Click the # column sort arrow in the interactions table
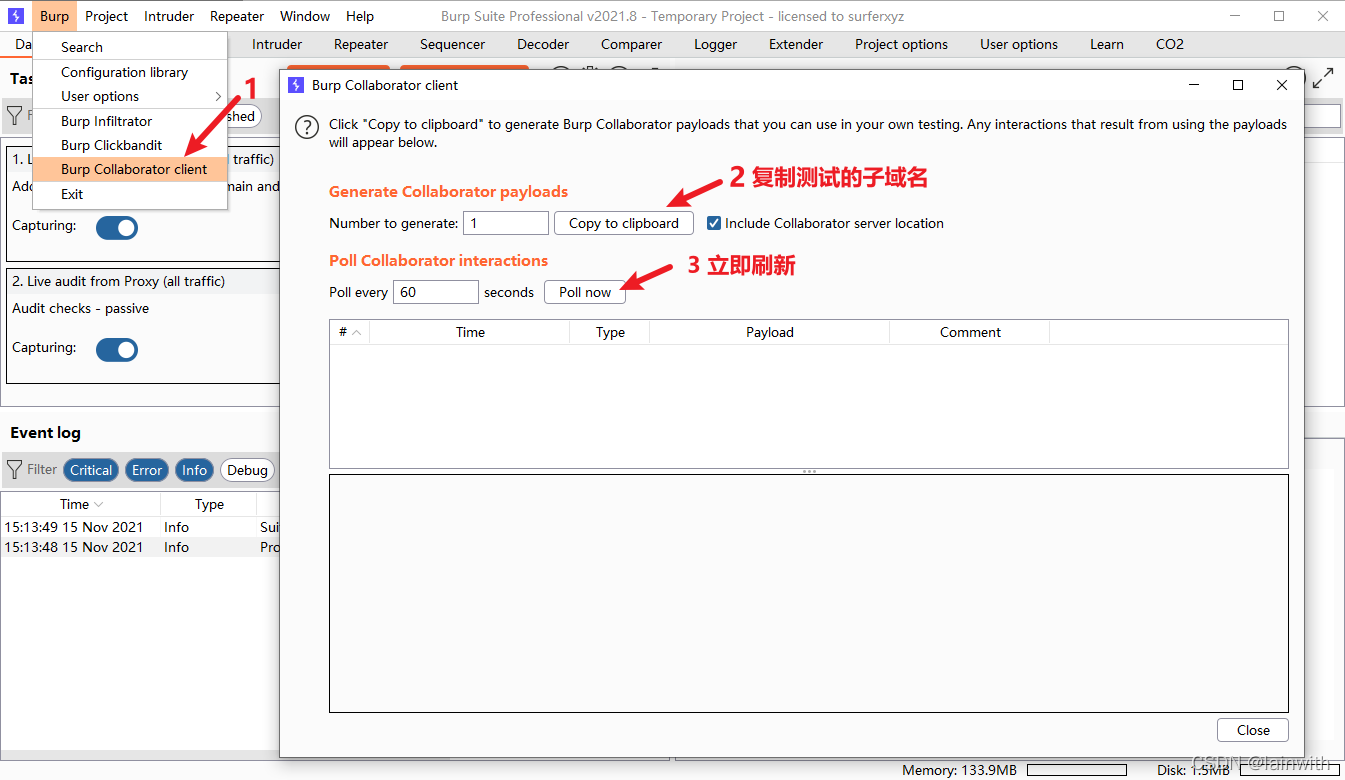Screen dimensions: 1345x780 coord(358,332)
